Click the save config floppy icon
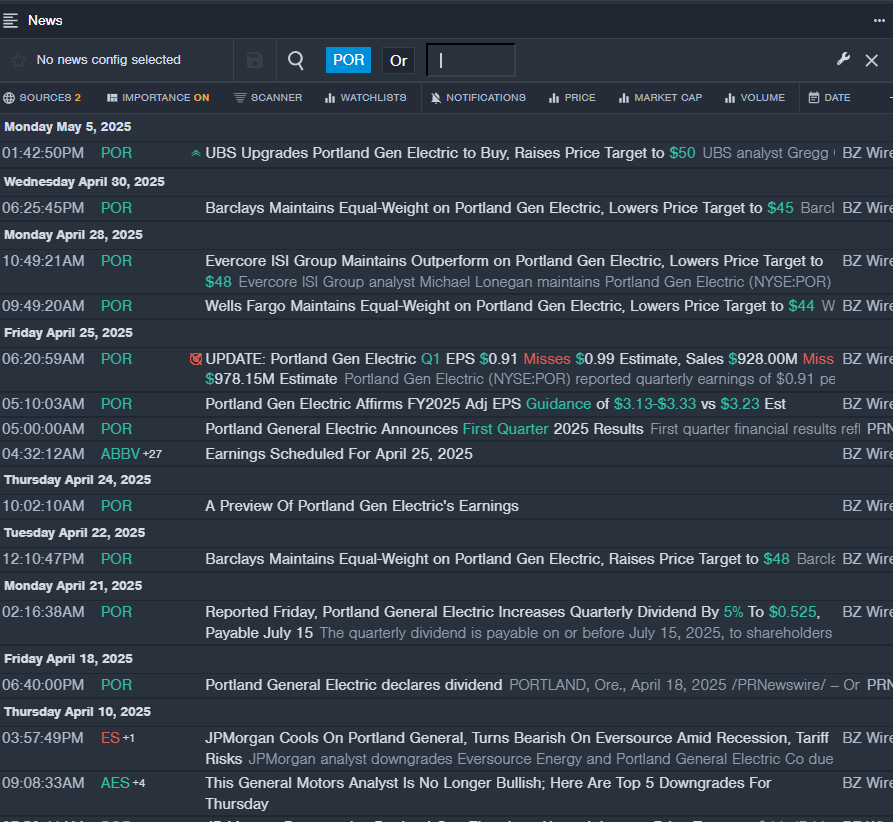 pos(255,60)
